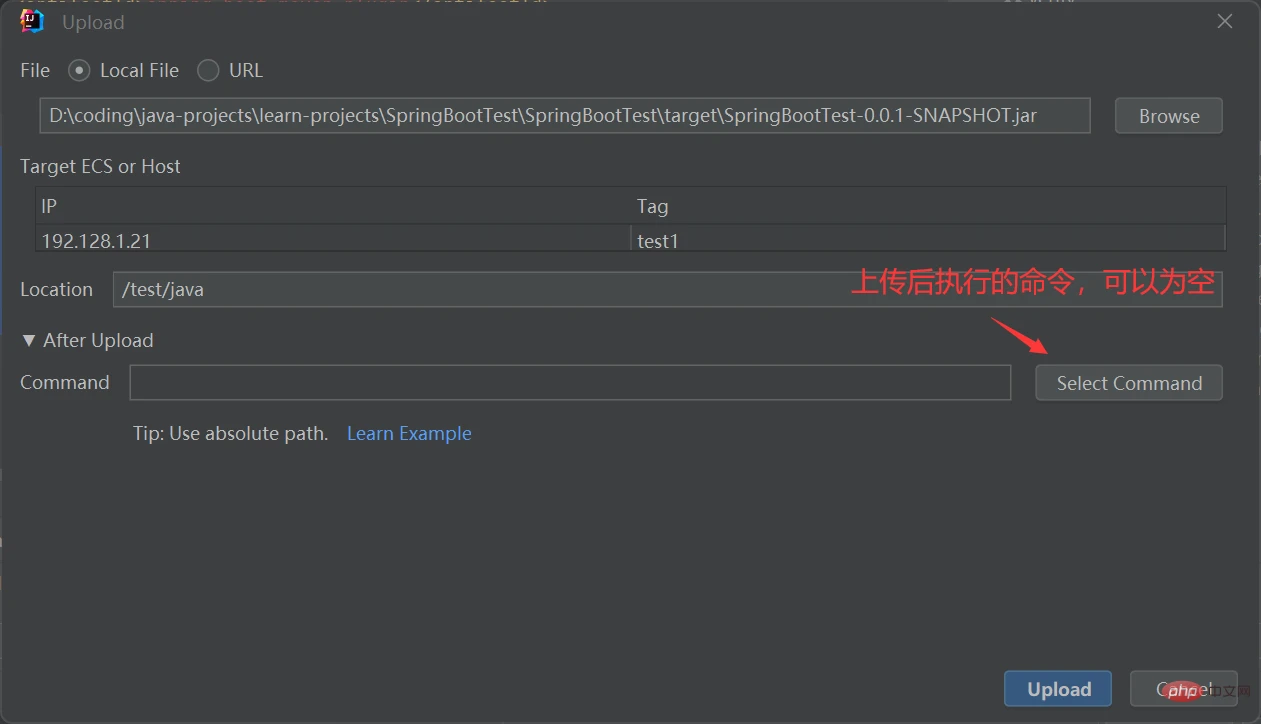
Task: Open the Learn Example link
Action: [x=409, y=433]
